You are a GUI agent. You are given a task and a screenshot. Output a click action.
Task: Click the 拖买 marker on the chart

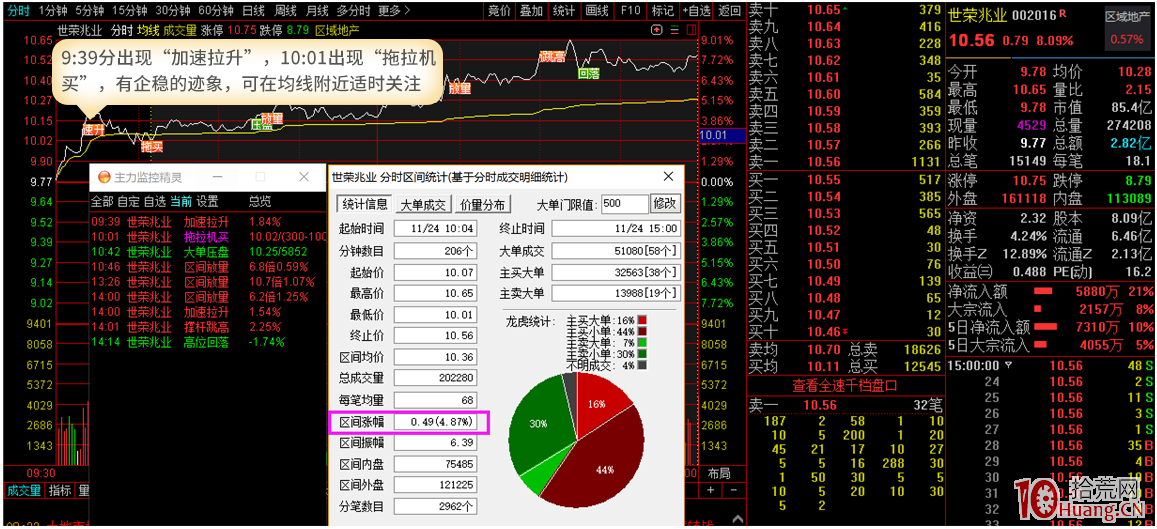click(151, 147)
